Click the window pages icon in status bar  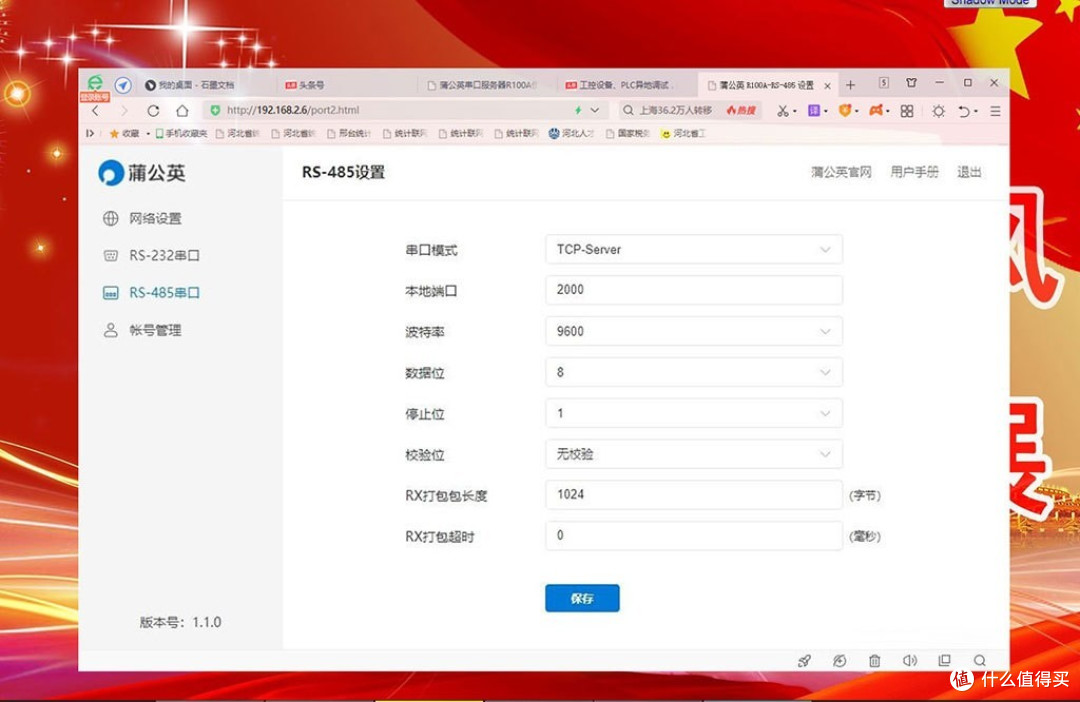[x=944, y=661]
